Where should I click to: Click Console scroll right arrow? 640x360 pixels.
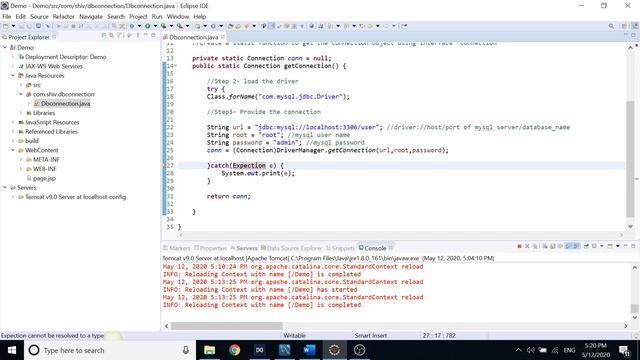[625, 326]
